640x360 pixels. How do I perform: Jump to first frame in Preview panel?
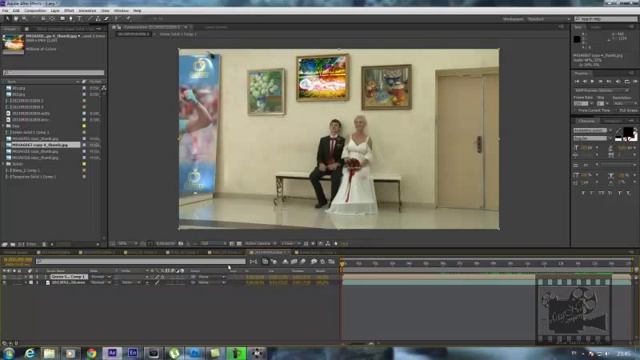[576, 82]
